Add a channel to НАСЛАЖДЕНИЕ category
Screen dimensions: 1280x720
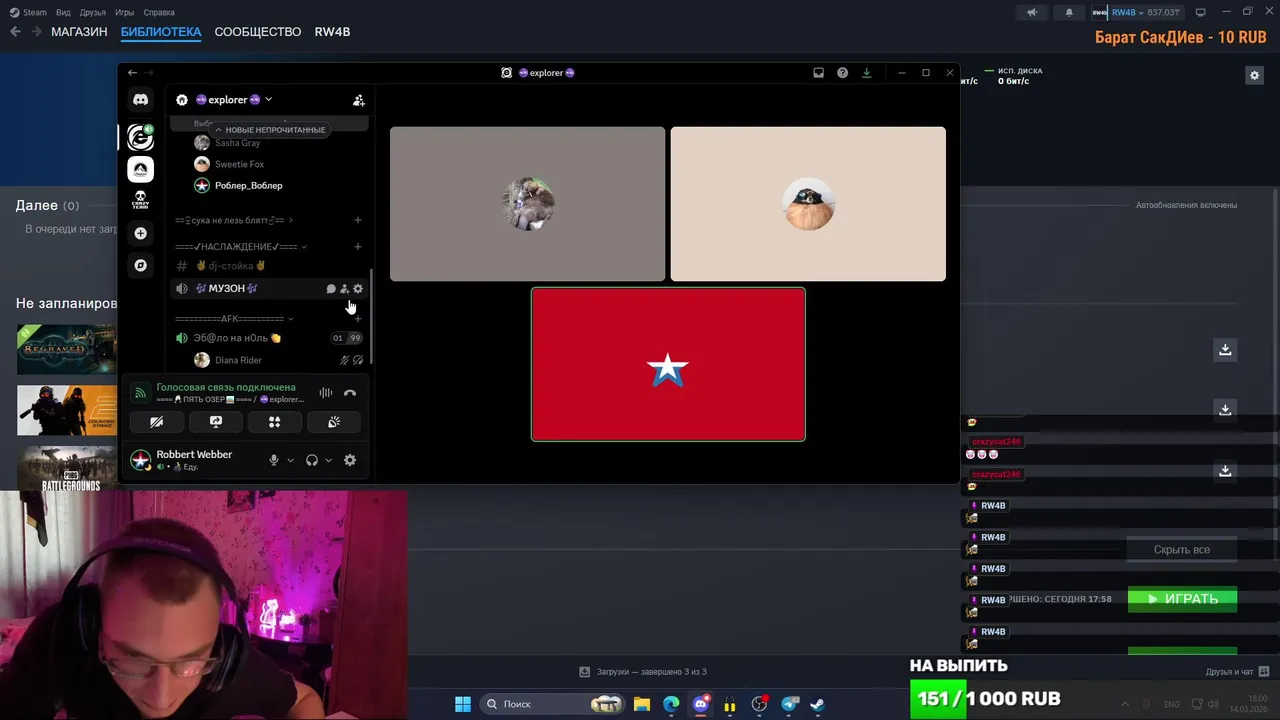[x=358, y=247]
